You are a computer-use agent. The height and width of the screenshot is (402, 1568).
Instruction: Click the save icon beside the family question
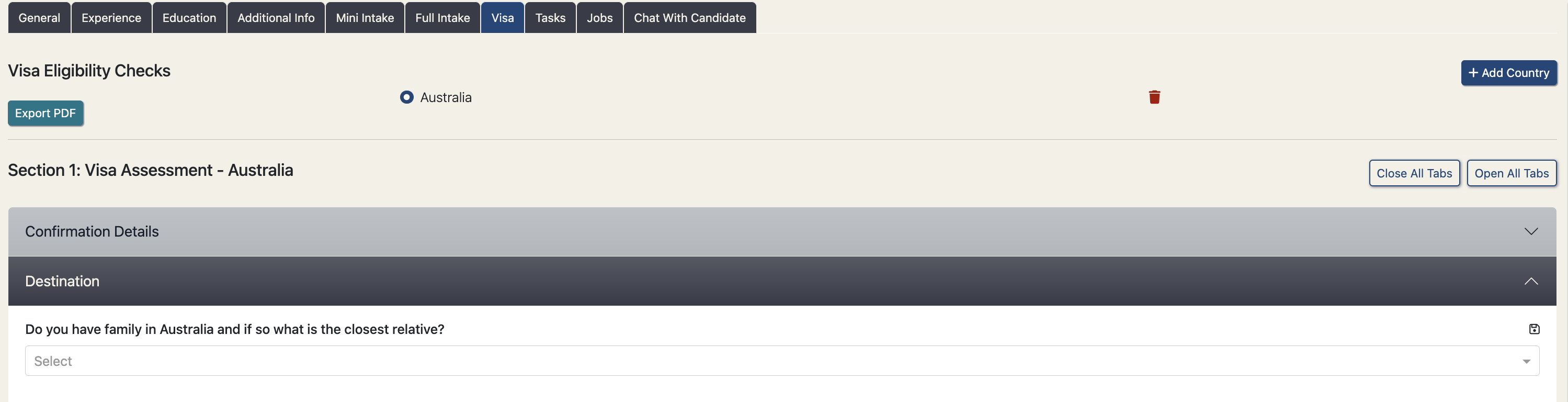click(1534, 329)
